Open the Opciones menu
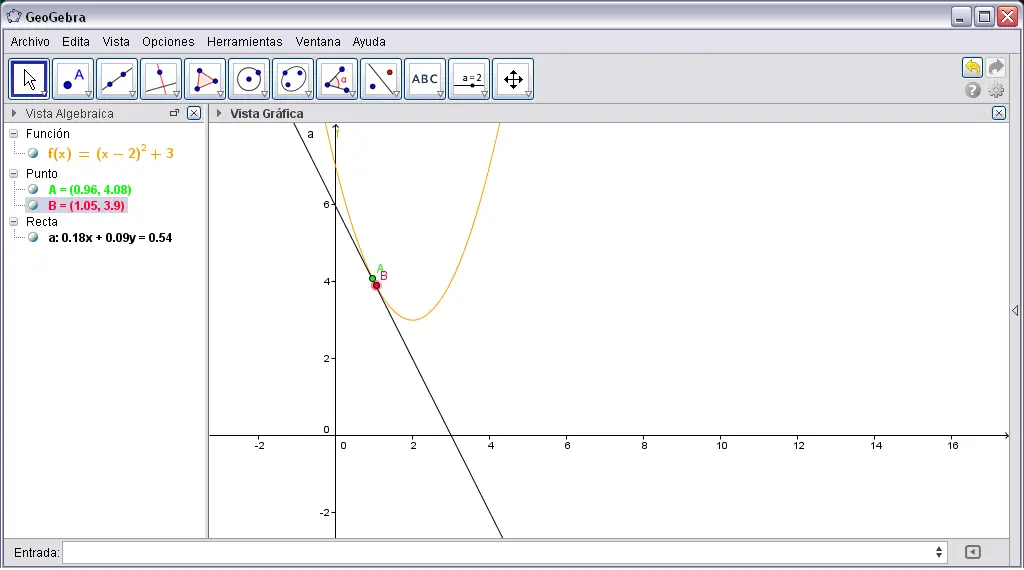This screenshot has height=570, width=1024. click(x=168, y=42)
